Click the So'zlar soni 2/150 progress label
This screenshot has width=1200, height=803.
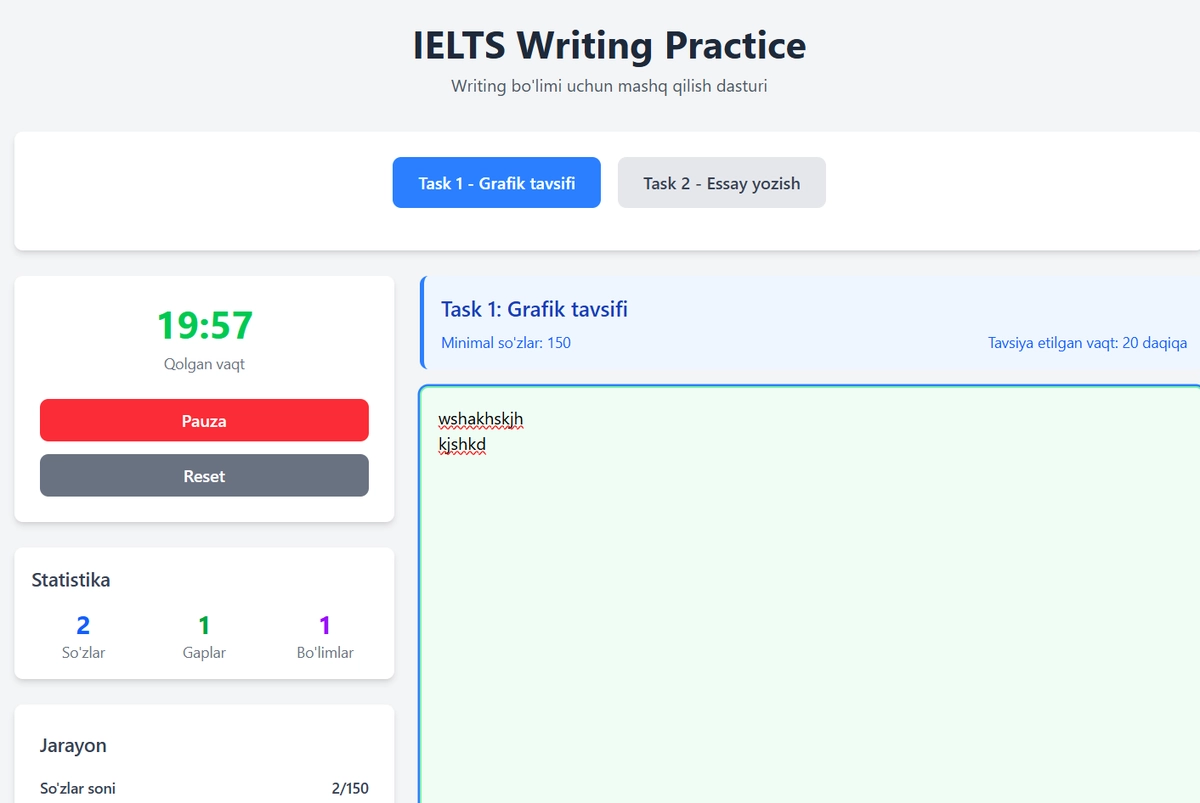coord(204,788)
